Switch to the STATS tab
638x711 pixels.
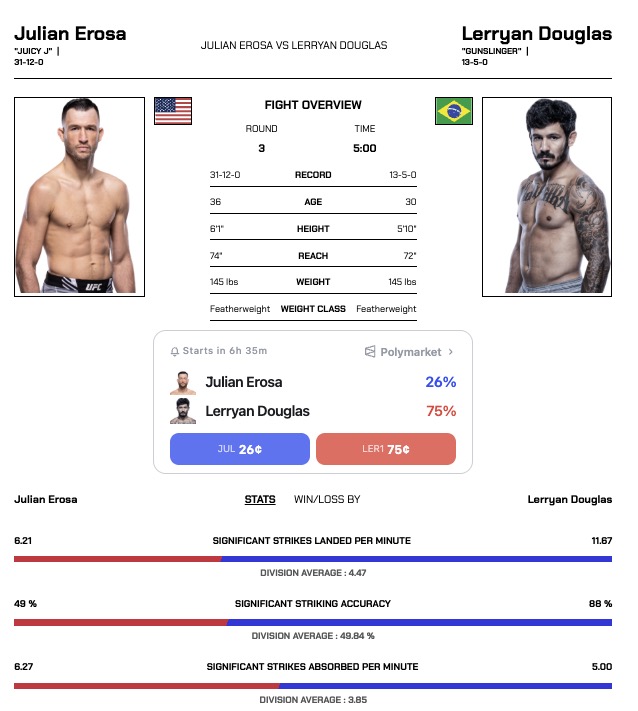(260, 499)
